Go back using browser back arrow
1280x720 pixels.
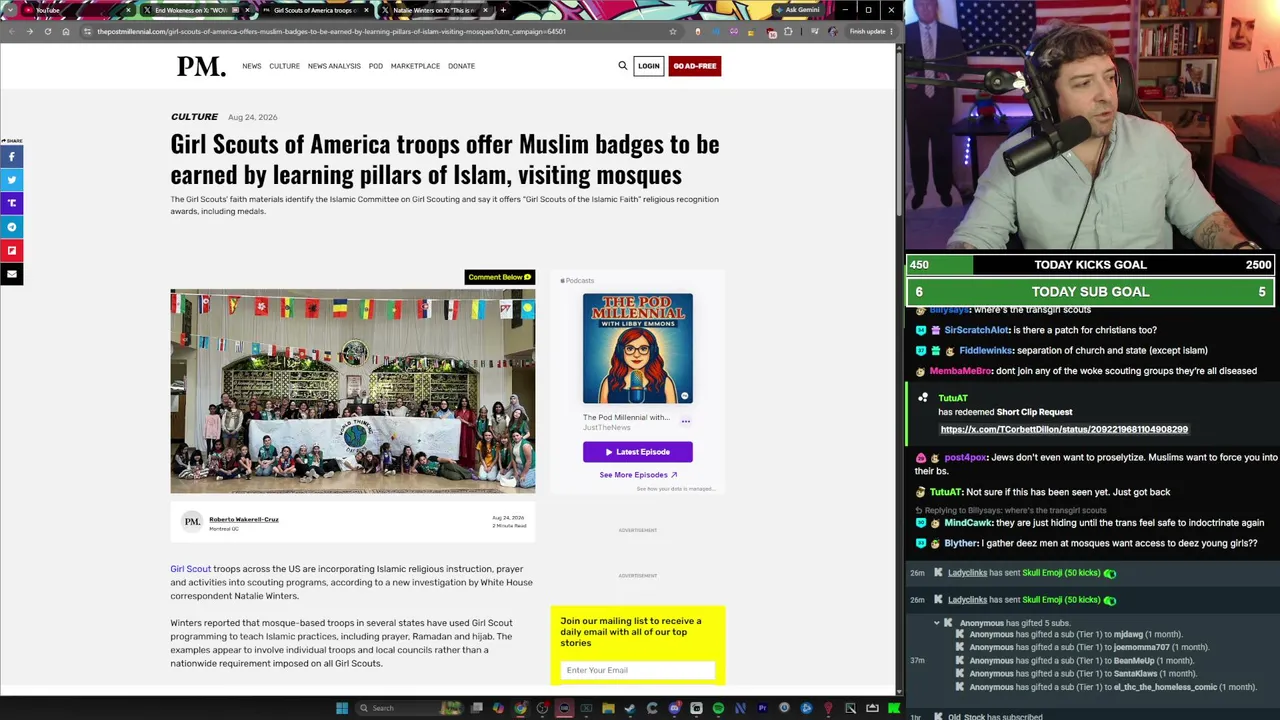11,31
